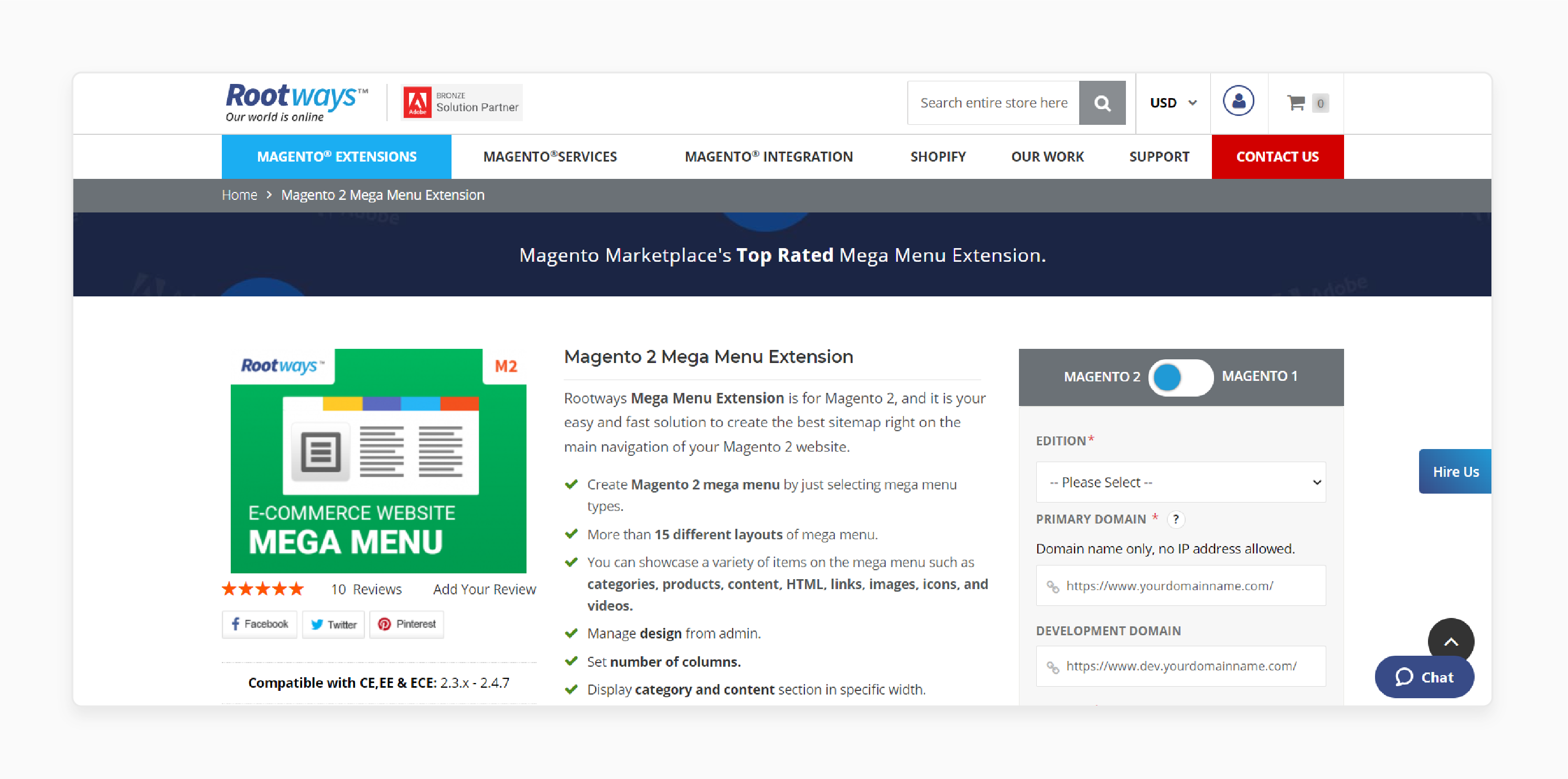
Task: Expand the Magento Extensions menu
Action: pyautogui.click(x=337, y=156)
